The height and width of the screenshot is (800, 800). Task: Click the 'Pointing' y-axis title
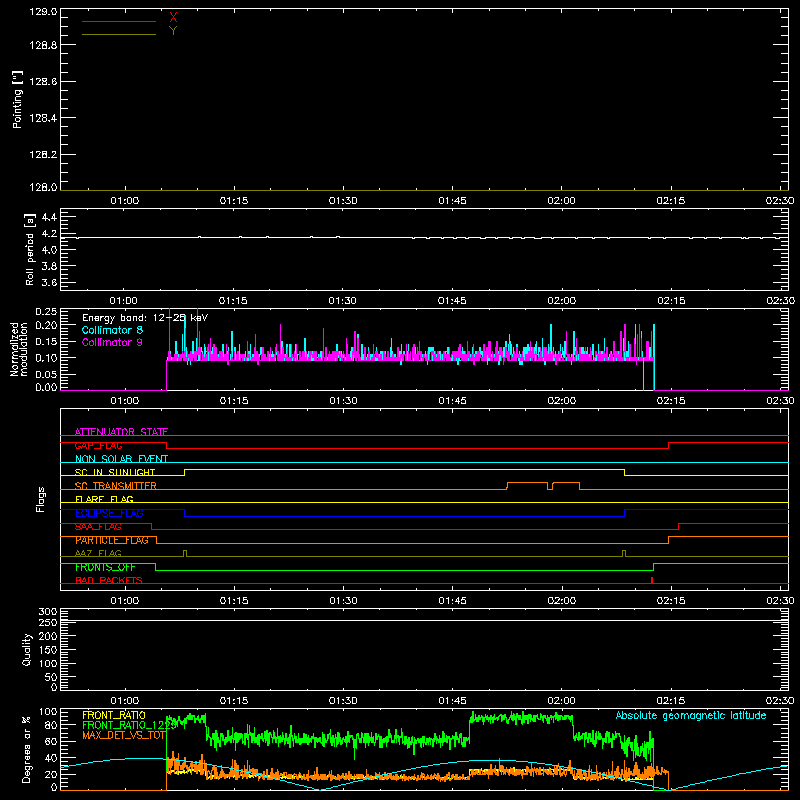click(x=17, y=99)
